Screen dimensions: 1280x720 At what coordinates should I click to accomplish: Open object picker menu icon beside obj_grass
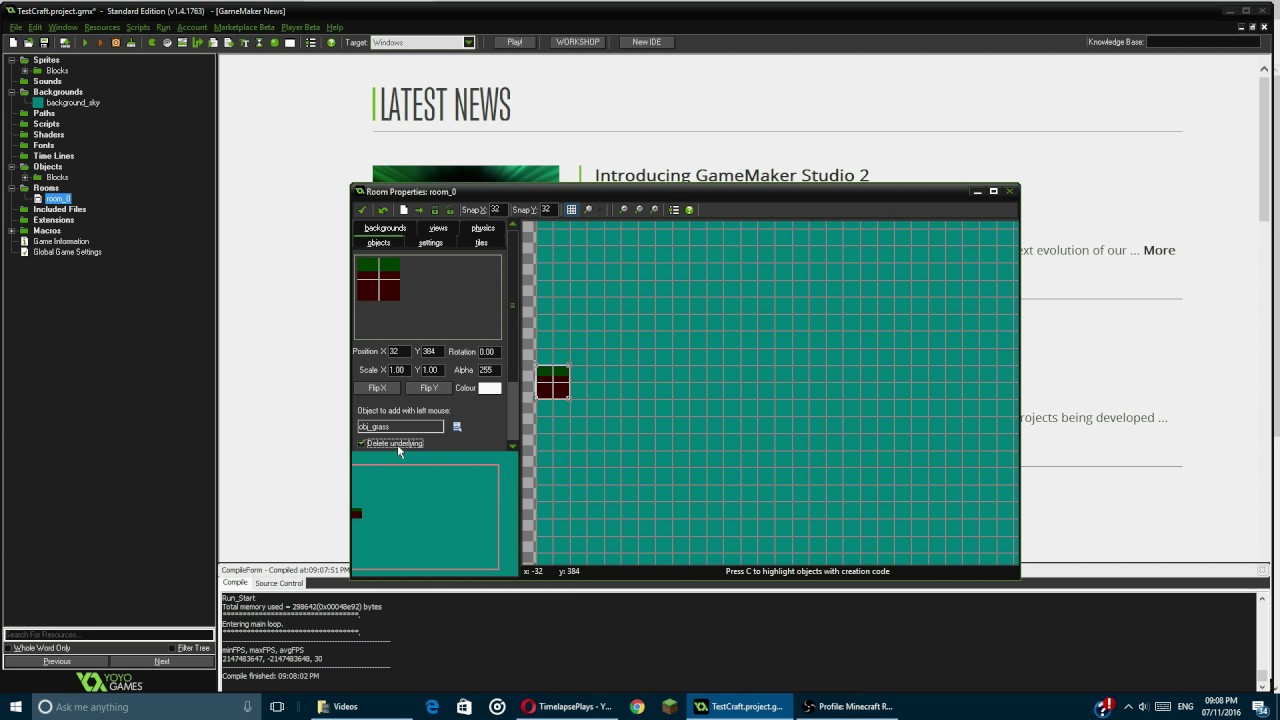457,427
